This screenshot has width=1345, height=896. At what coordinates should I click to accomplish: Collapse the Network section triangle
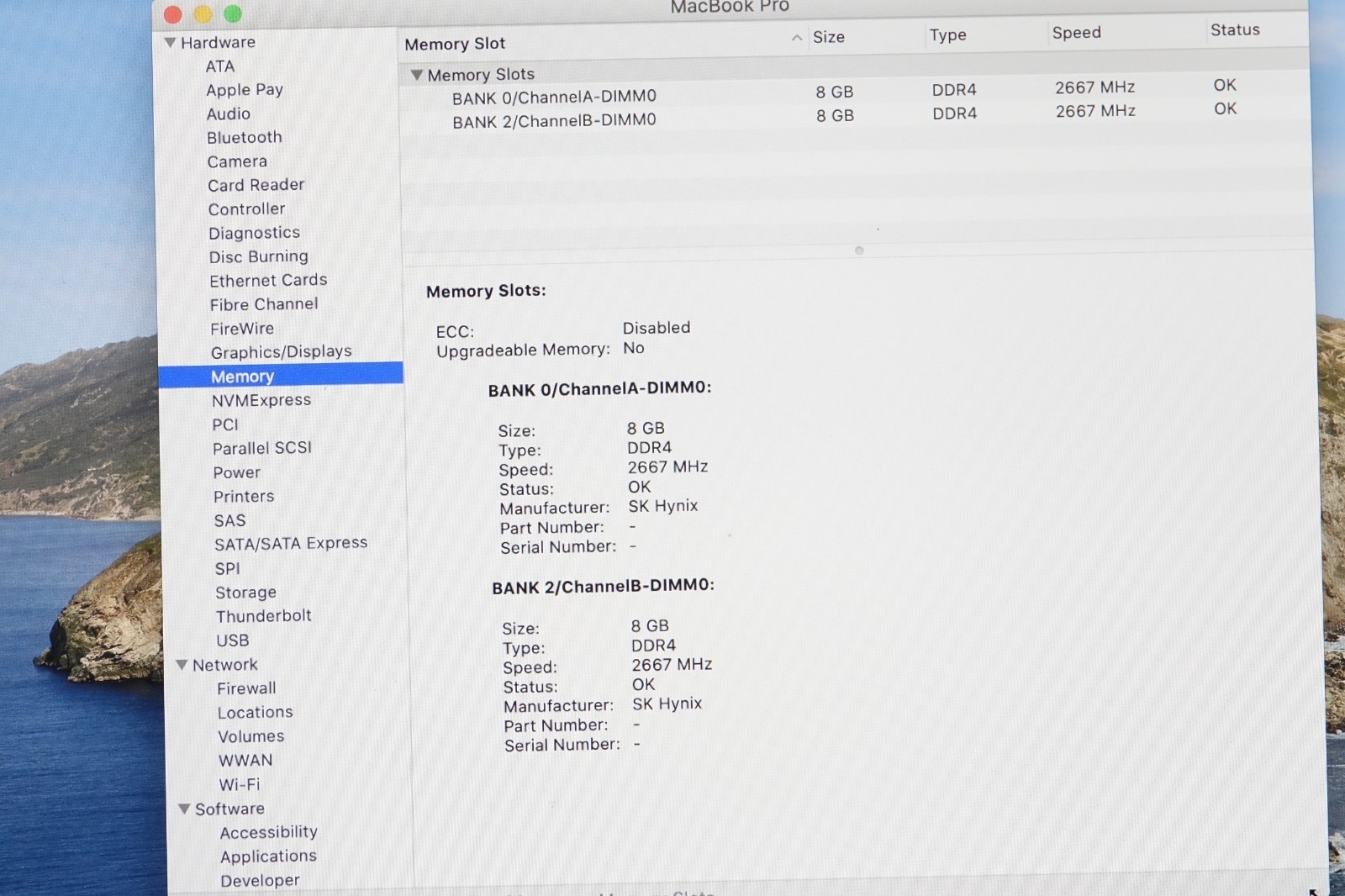182,665
